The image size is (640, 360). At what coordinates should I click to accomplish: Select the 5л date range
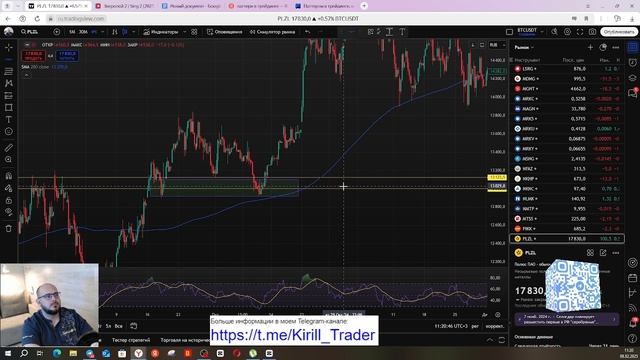click(x=108, y=326)
